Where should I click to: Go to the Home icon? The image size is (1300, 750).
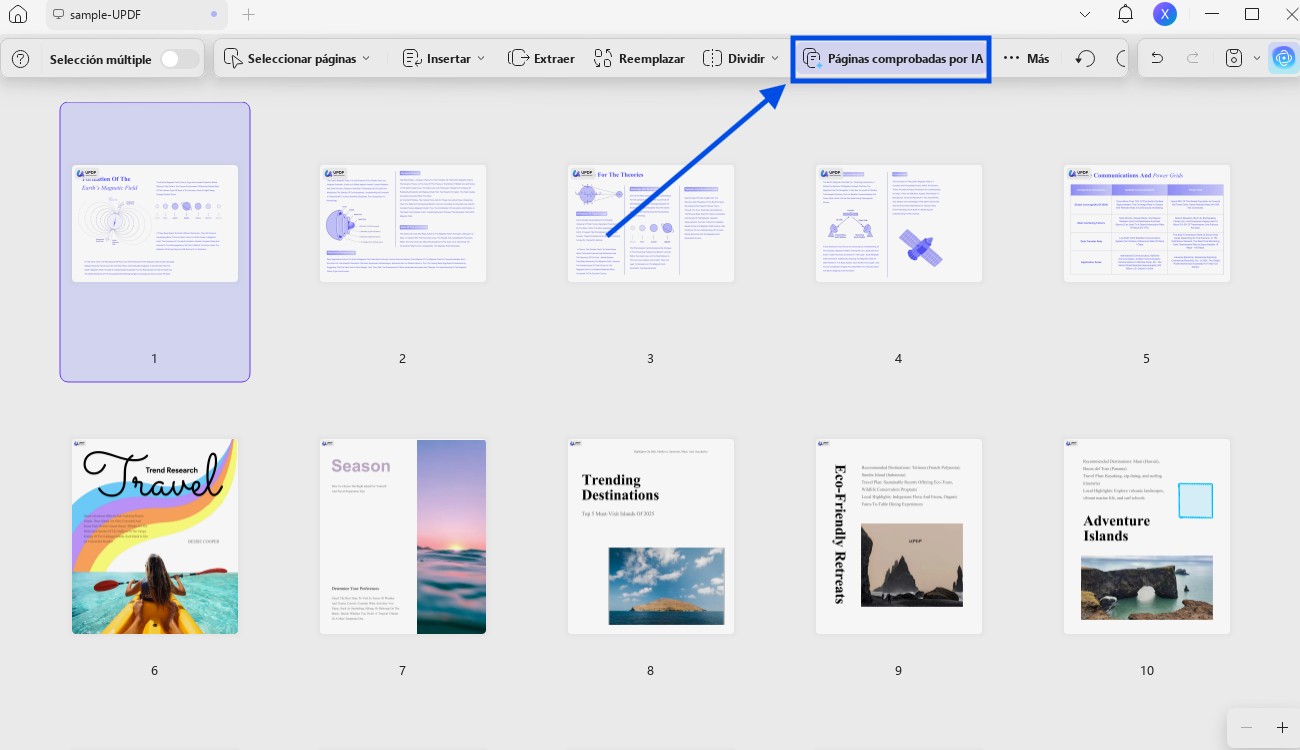tap(18, 14)
